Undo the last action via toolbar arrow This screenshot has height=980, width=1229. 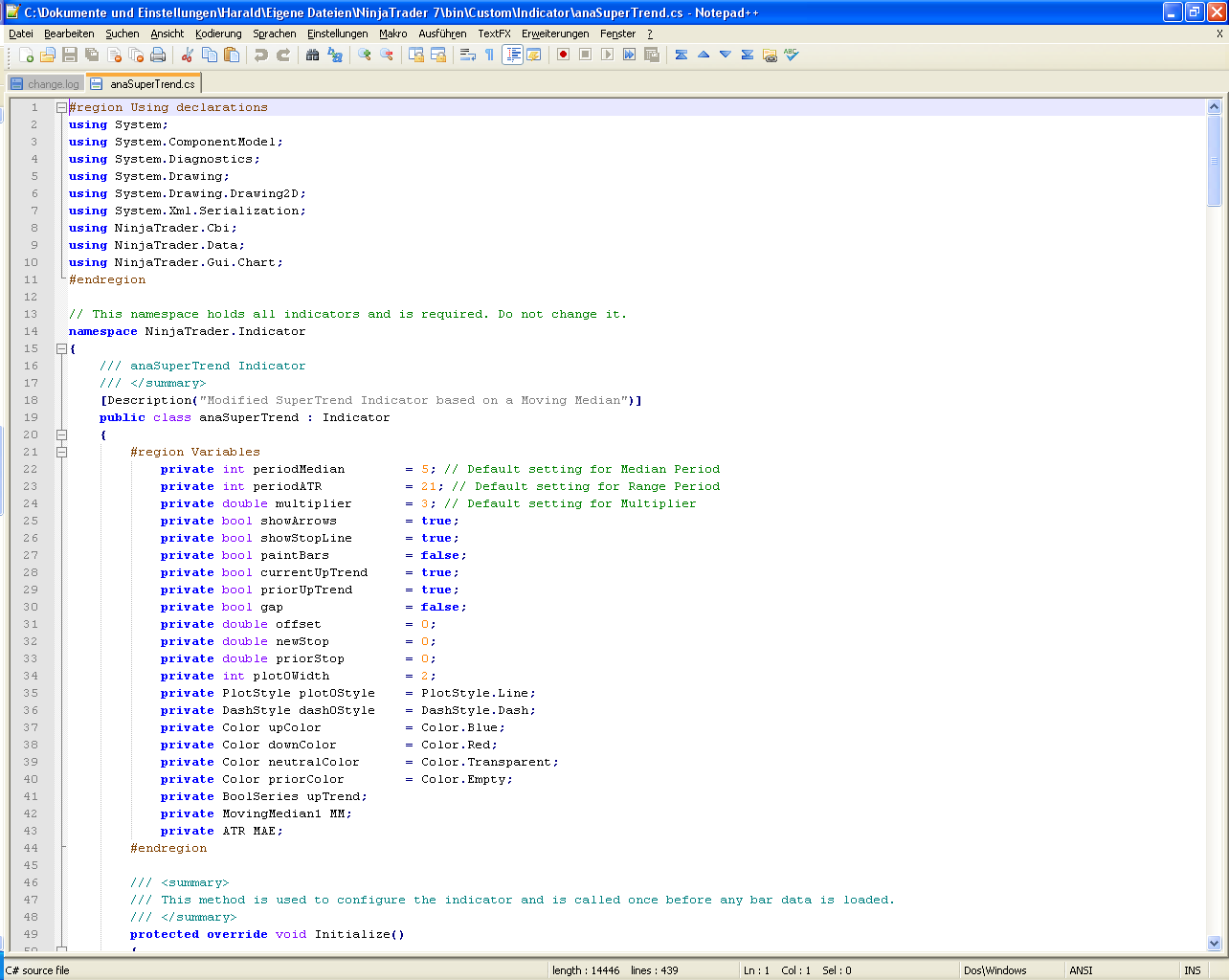(261, 55)
